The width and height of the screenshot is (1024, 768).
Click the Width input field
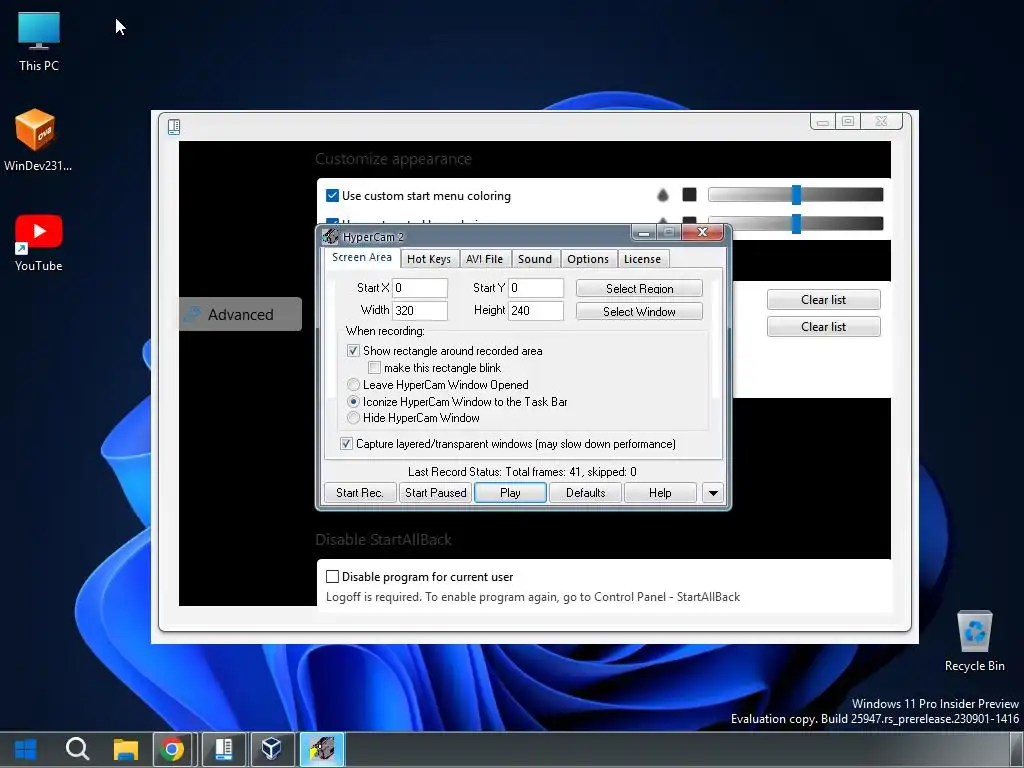(420, 310)
